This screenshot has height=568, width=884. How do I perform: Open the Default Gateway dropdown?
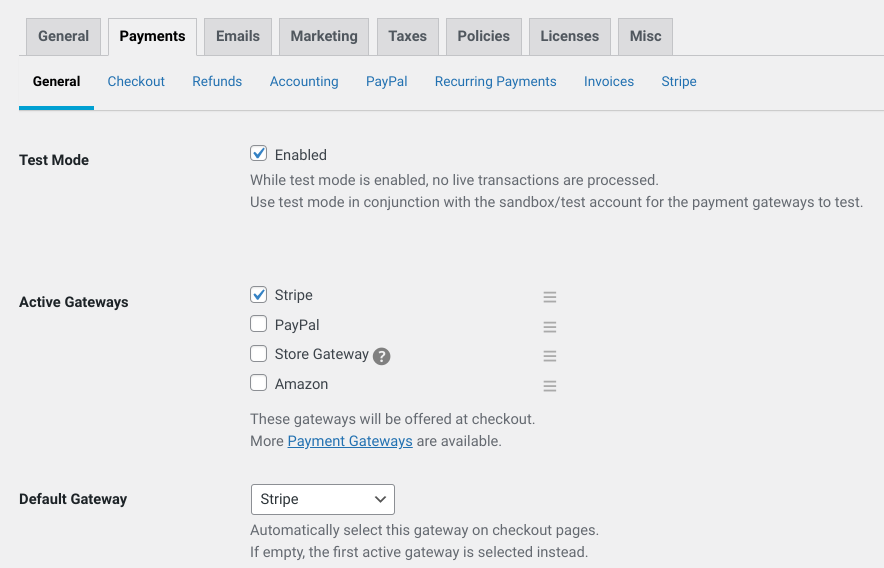point(322,499)
